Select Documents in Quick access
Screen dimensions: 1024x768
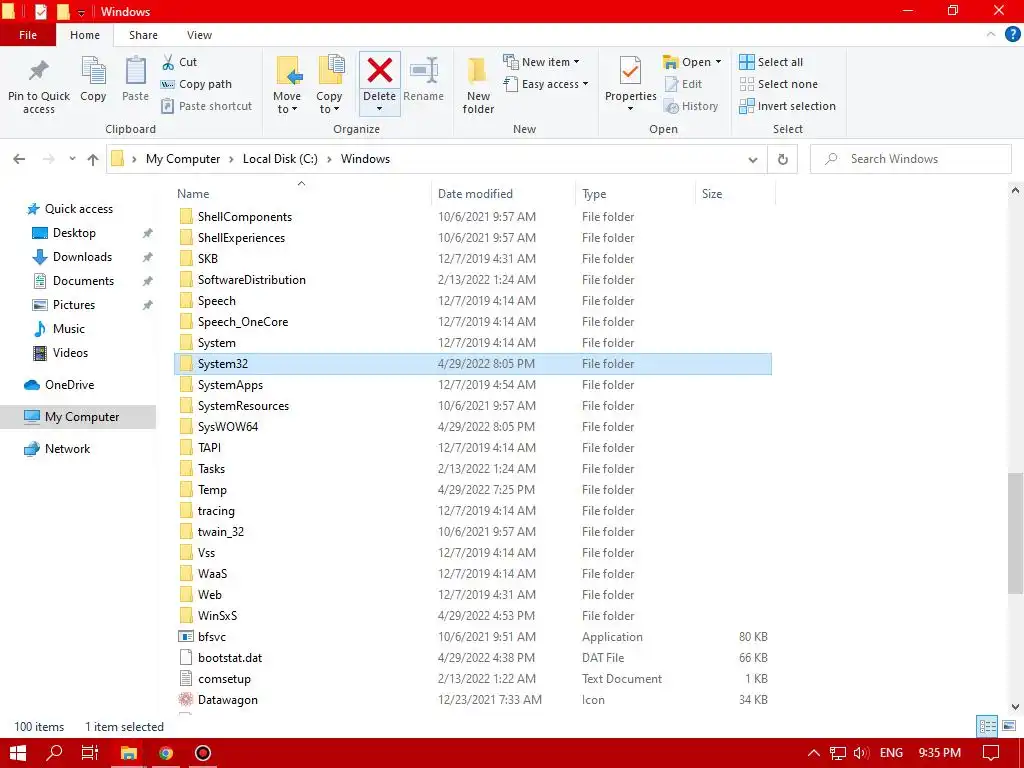[x=83, y=281]
